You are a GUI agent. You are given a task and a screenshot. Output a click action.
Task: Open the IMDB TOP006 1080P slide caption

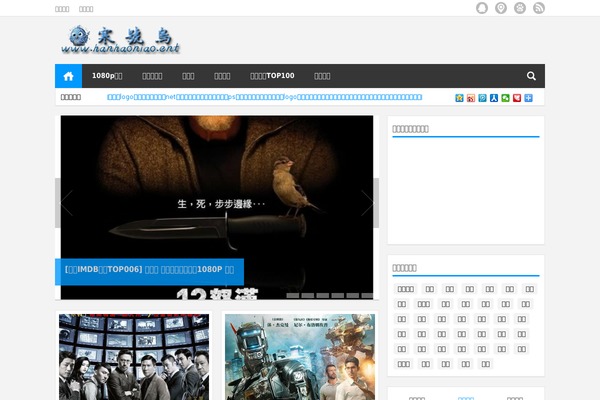(149, 271)
